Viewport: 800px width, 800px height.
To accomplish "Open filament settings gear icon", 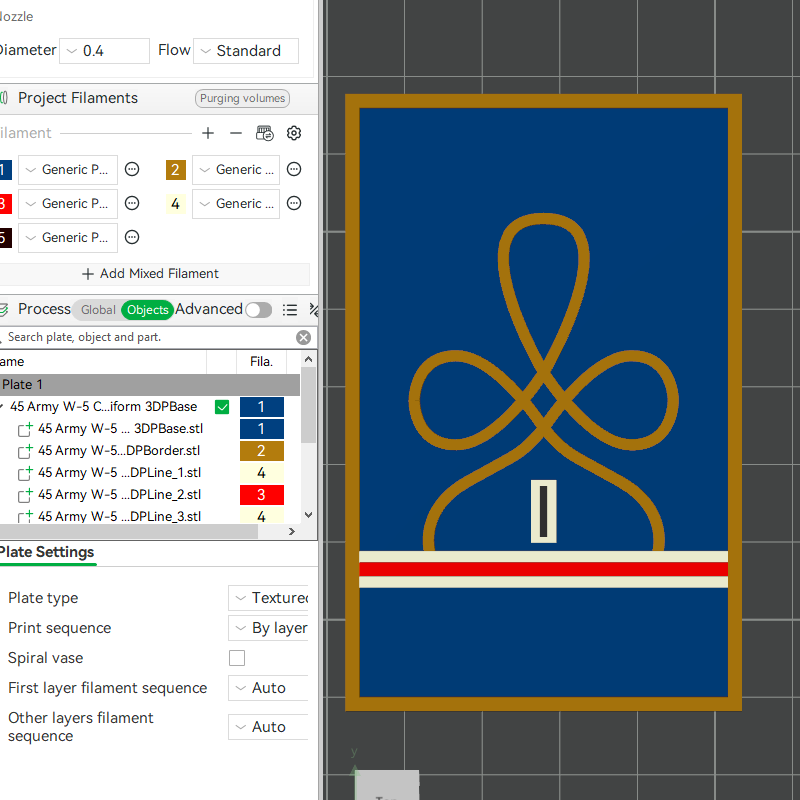I will pyautogui.click(x=294, y=133).
